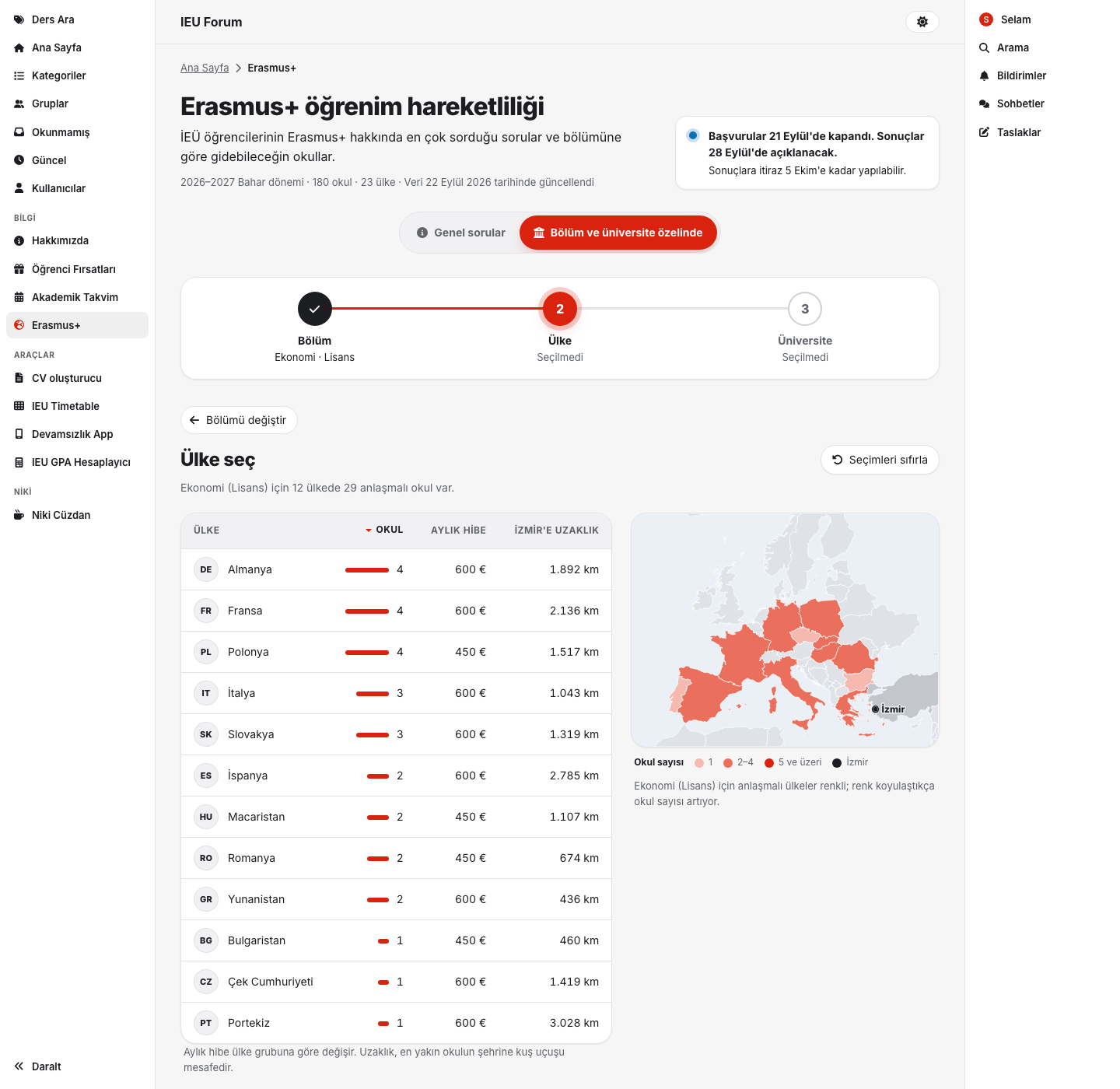Click Spain on the Europe map

(x=706, y=695)
